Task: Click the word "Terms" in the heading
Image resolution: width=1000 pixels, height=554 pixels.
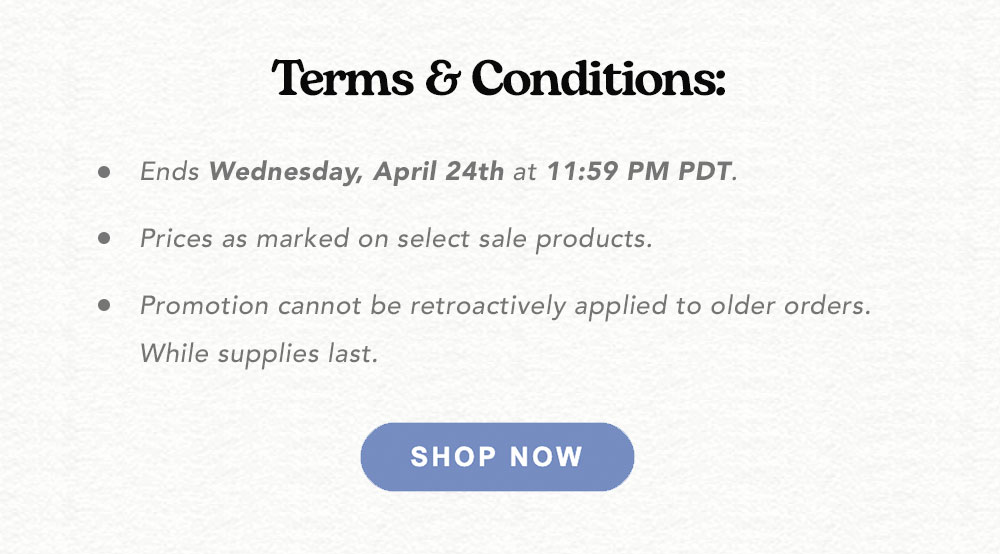Action: point(342,78)
